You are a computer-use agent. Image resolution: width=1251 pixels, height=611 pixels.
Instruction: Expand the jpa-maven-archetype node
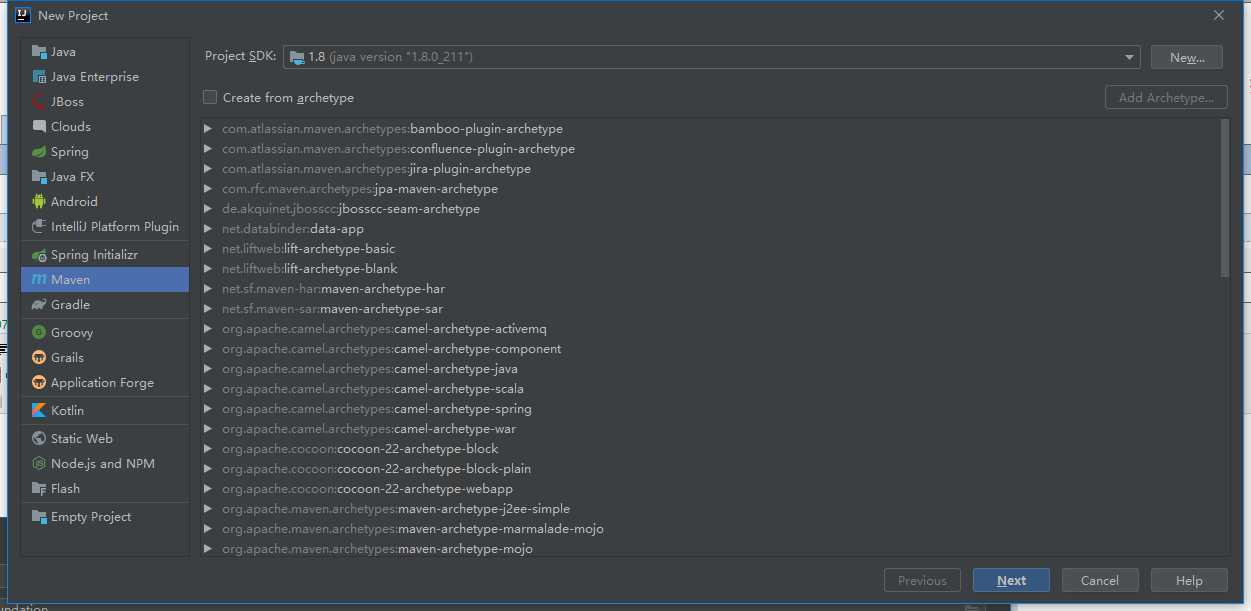[208, 189]
